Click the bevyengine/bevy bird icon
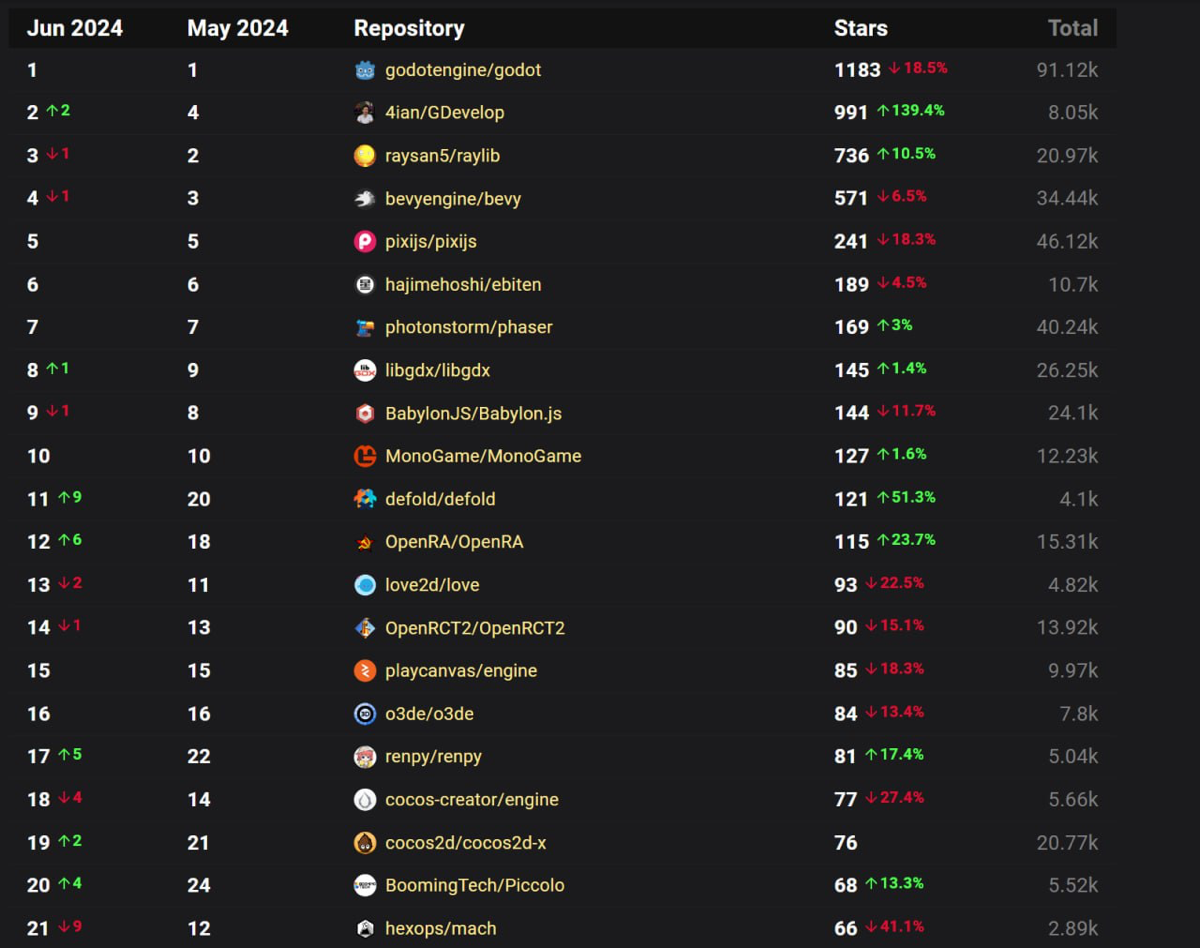Screen dimensions: 1200x948 [365, 199]
